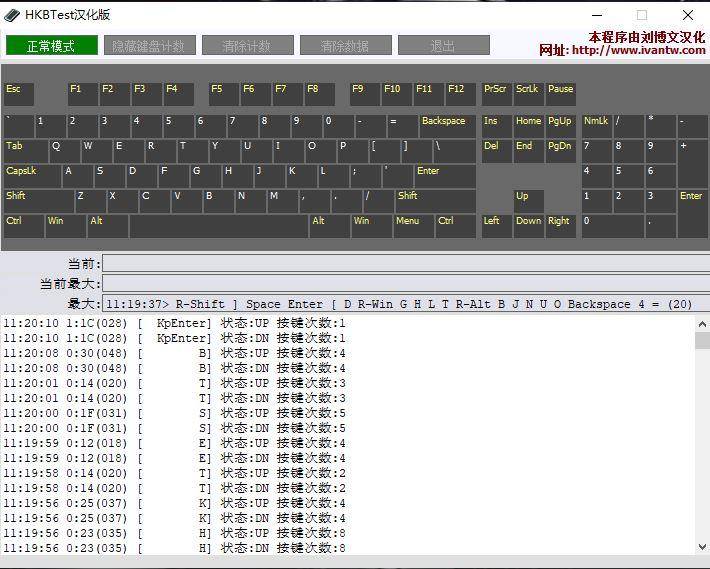Minimize the HKBTest window

coord(597,15)
